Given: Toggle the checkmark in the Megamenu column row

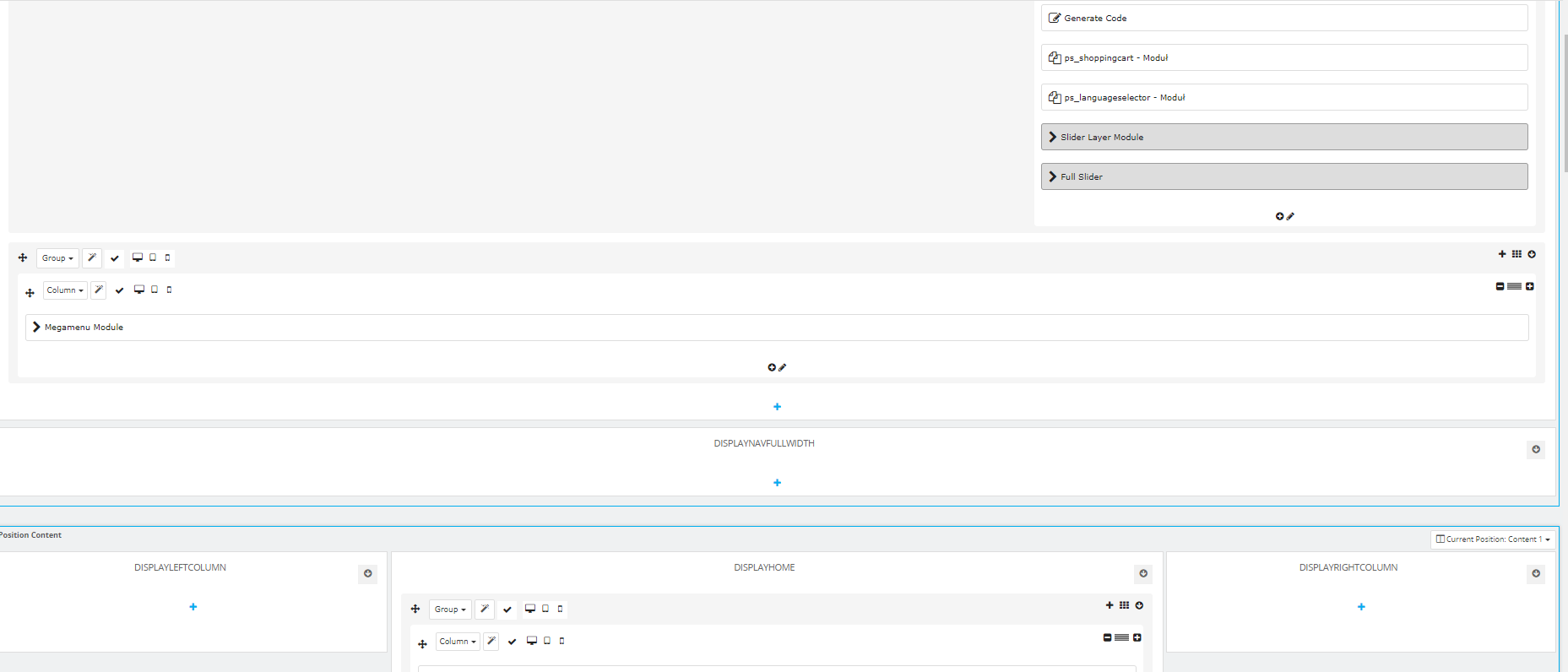Looking at the screenshot, I should [x=119, y=290].
